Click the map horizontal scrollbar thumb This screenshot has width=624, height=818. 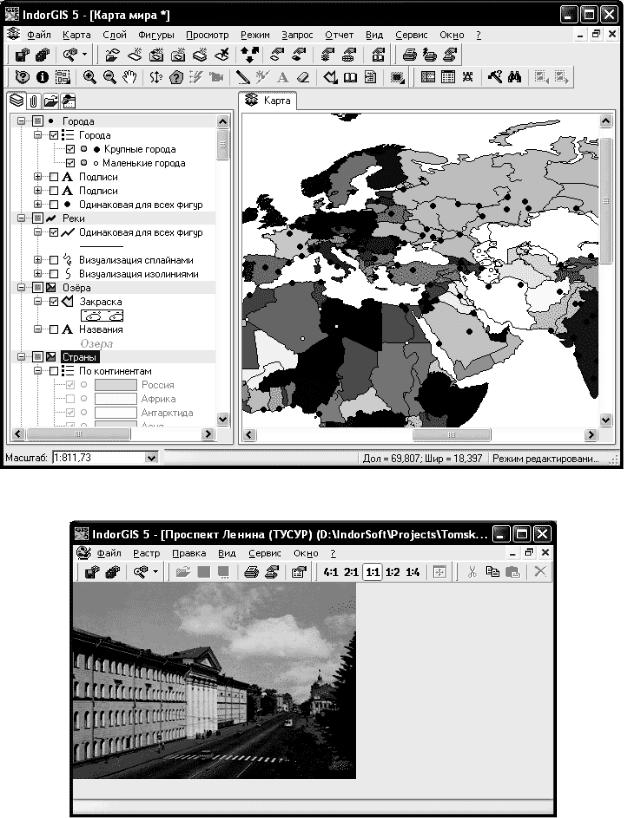point(451,434)
